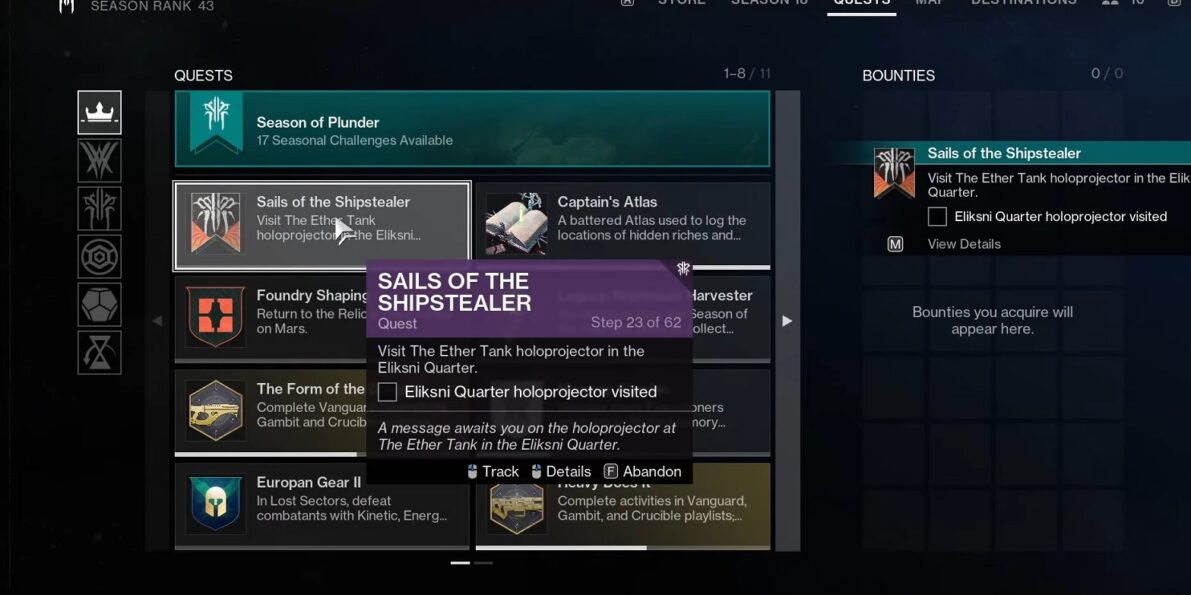The width and height of the screenshot is (1191, 595).
Task: Select the hexagon-ring quest category icon
Action: [100, 256]
